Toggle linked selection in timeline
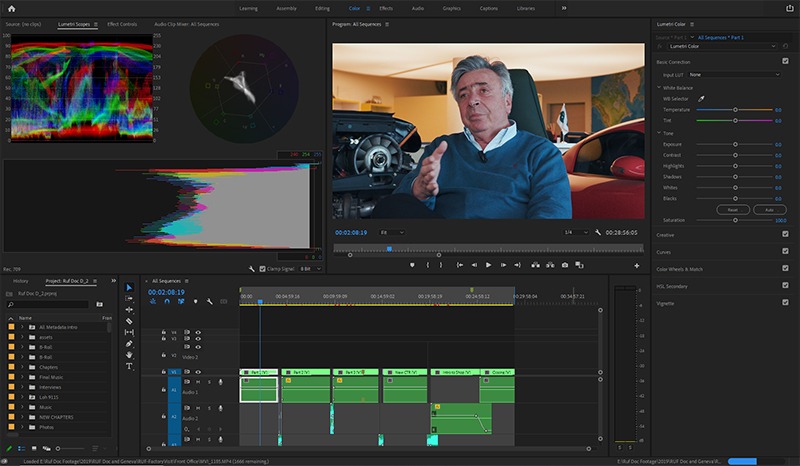The image size is (800, 466). 181,301
